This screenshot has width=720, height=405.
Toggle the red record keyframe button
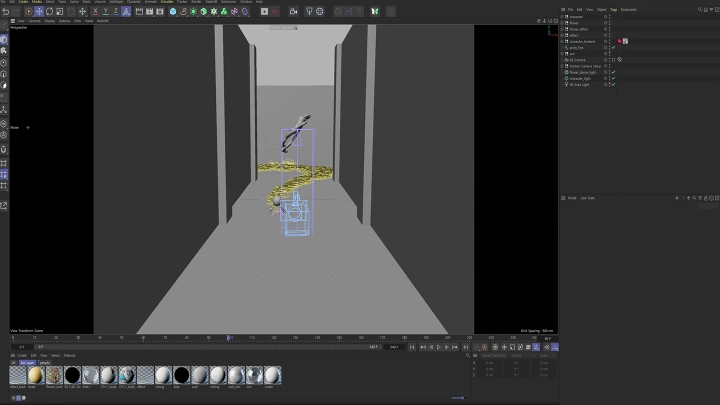[484, 347]
